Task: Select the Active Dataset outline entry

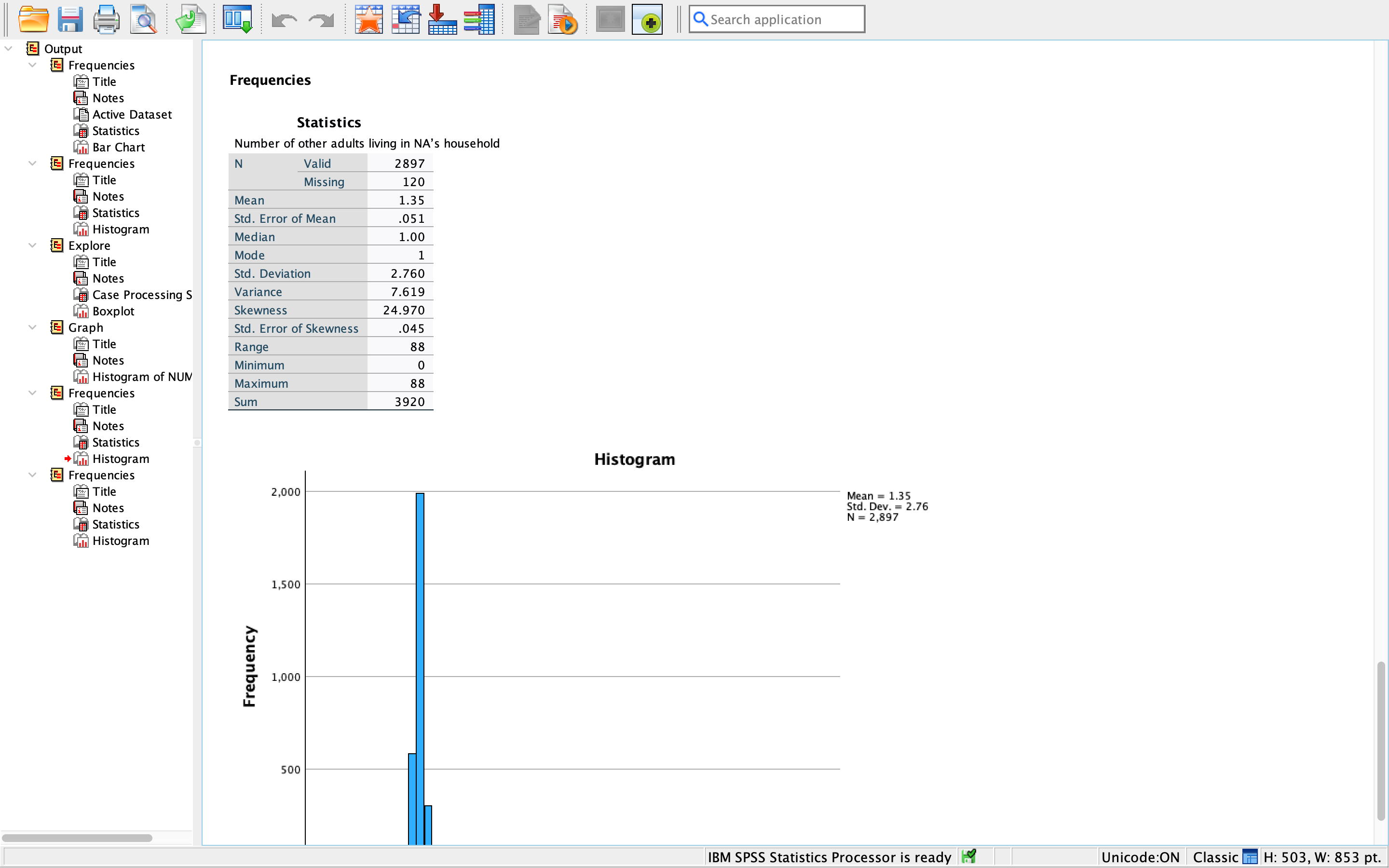Action: [x=132, y=114]
